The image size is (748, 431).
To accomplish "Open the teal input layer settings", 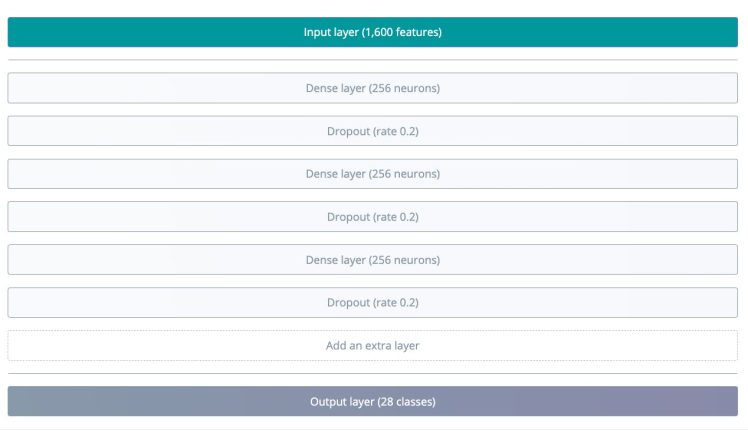I will tap(373, 32).
